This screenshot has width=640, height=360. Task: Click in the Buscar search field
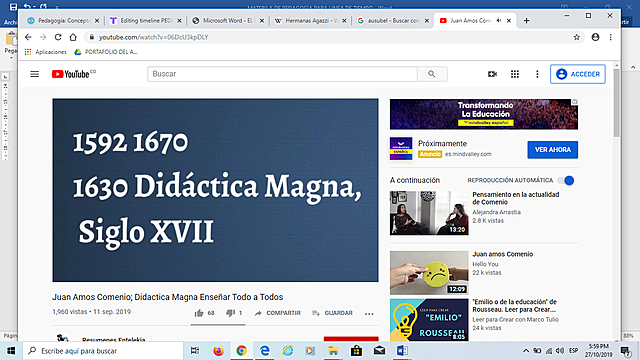coord(282,74)
